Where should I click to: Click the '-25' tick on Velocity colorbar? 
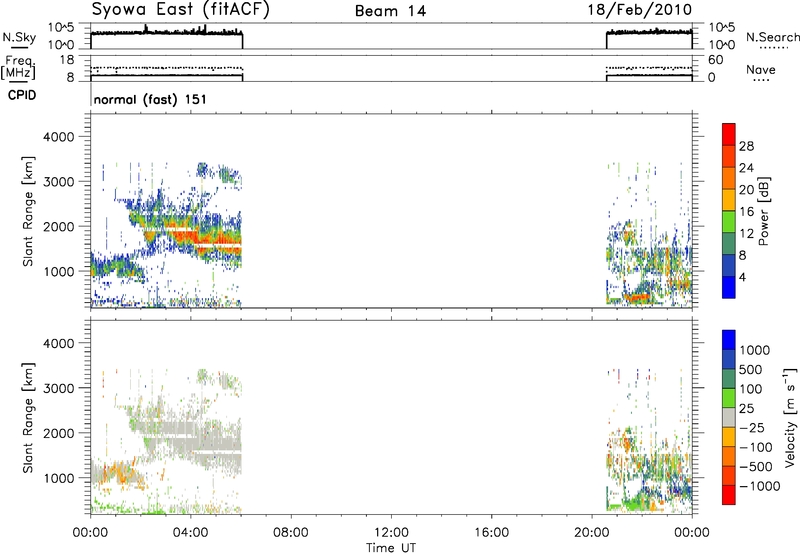pos(752,427)
